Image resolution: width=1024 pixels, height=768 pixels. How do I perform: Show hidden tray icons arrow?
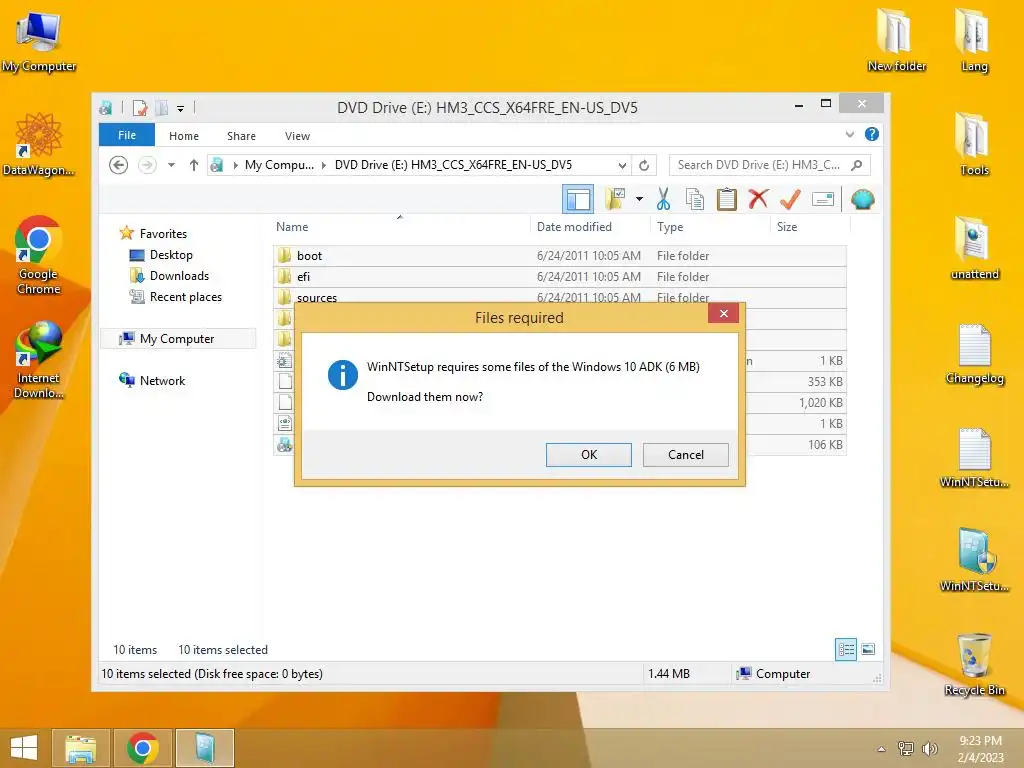882,749
